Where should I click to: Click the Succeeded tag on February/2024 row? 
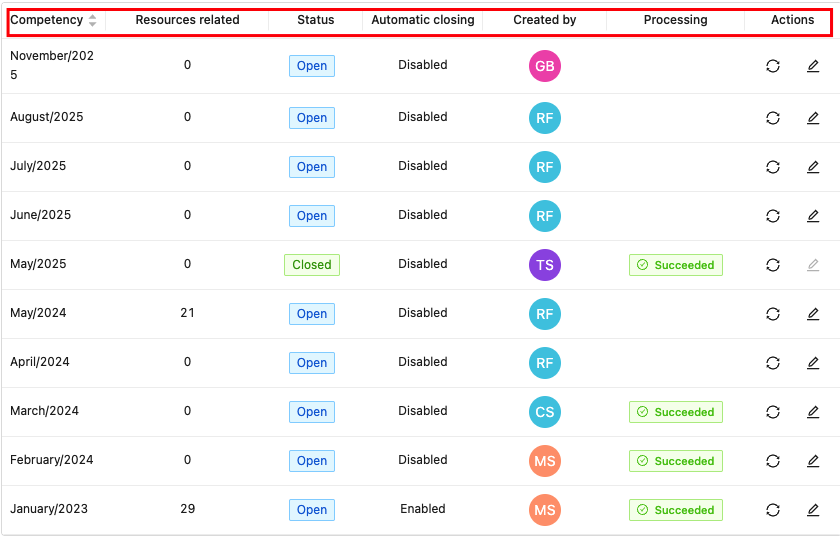click(676, 461)
